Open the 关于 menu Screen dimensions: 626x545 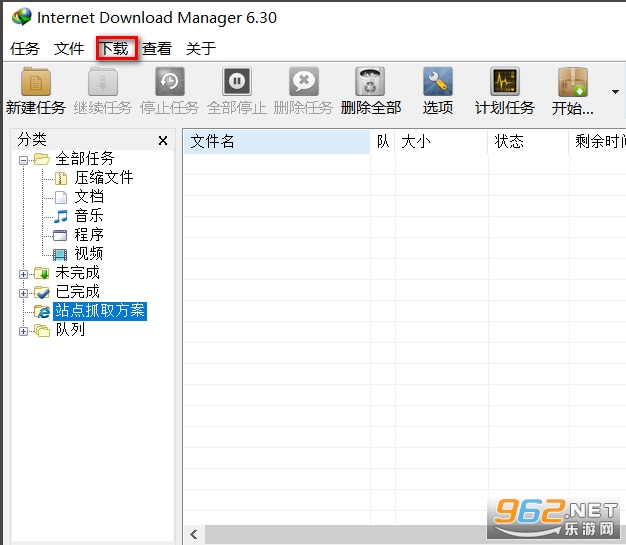(x=201, y=49)
